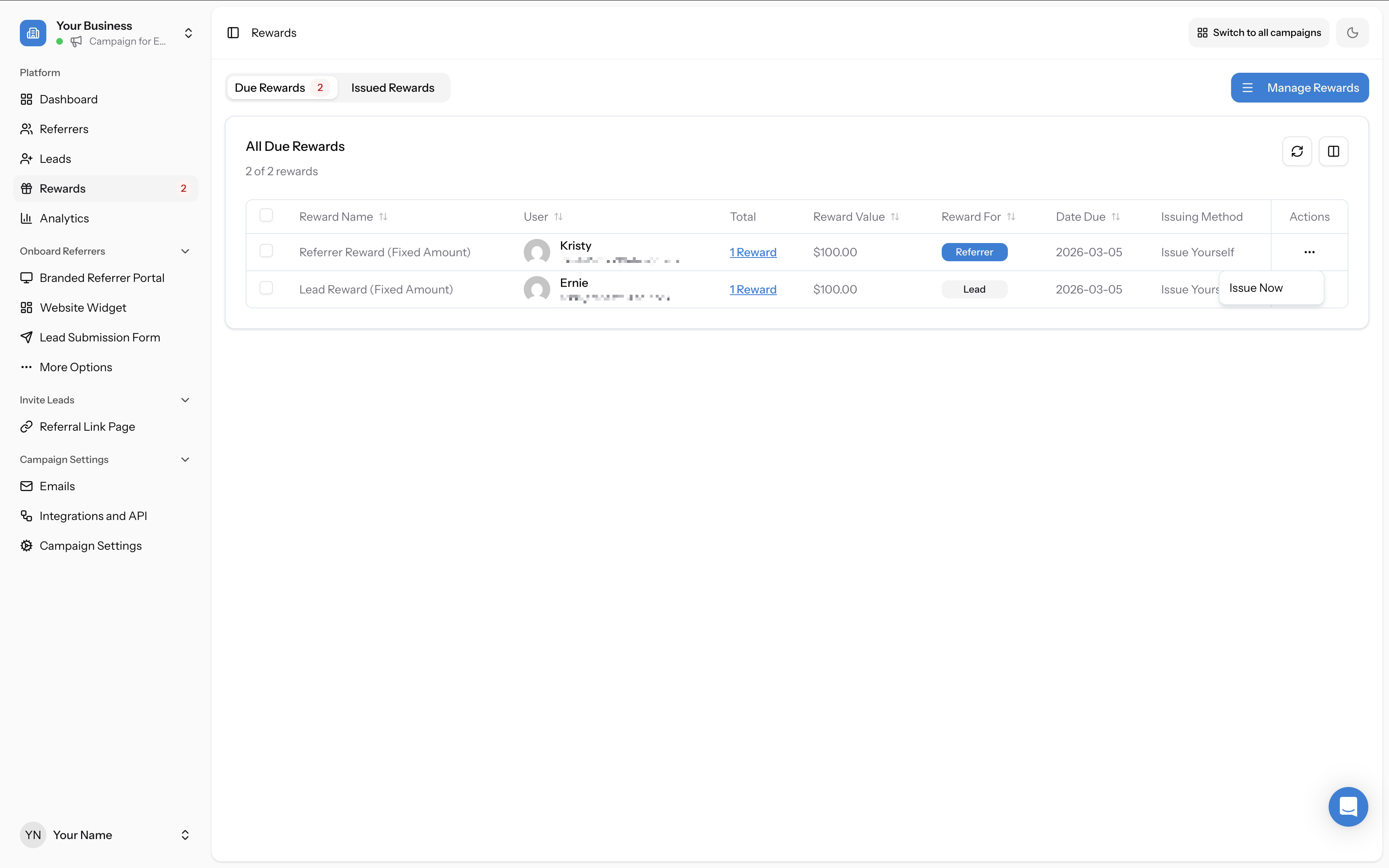
Task: Check Ernie's Lead Reward row
Action: tap(266, 288)
